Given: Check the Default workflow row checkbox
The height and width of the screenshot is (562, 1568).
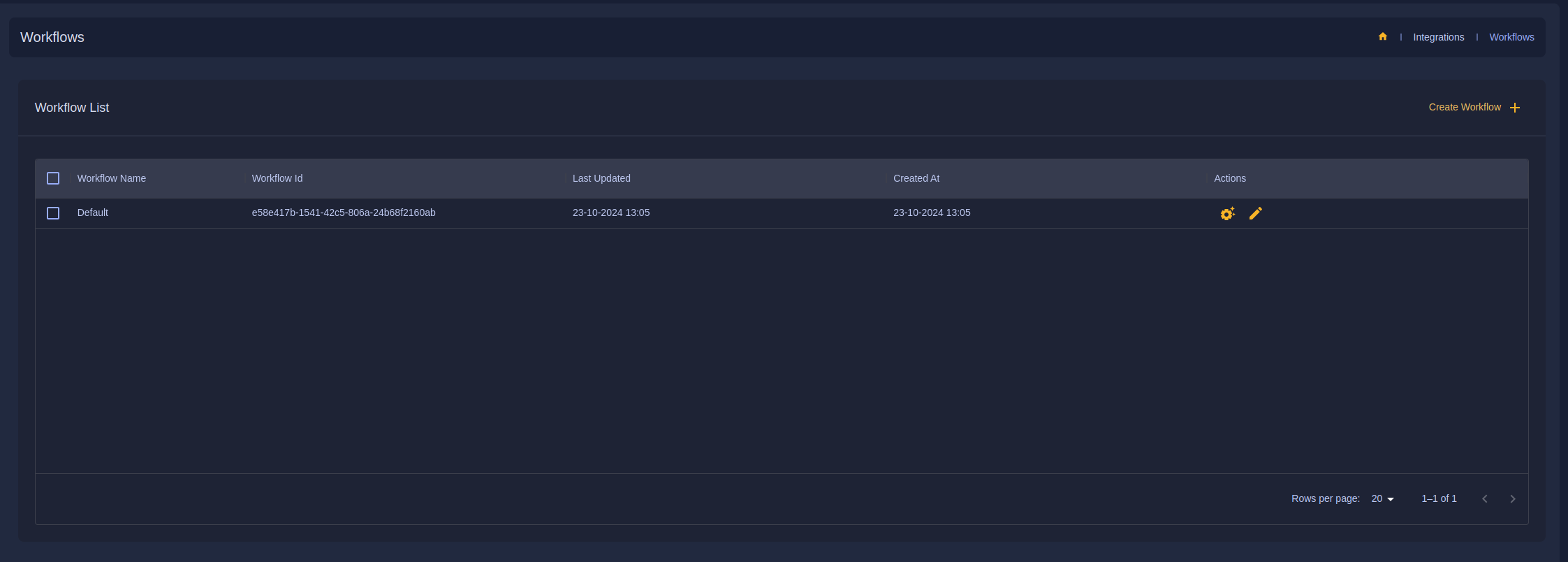Looking at the screenshot, I should click(x=53, y=213).
